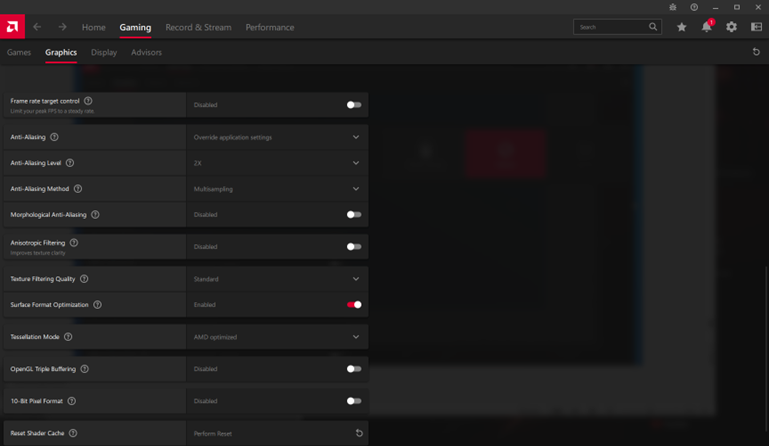Viewport: 769px width, 446px height.
Task: Open settings gear icon
Action: 731,27
